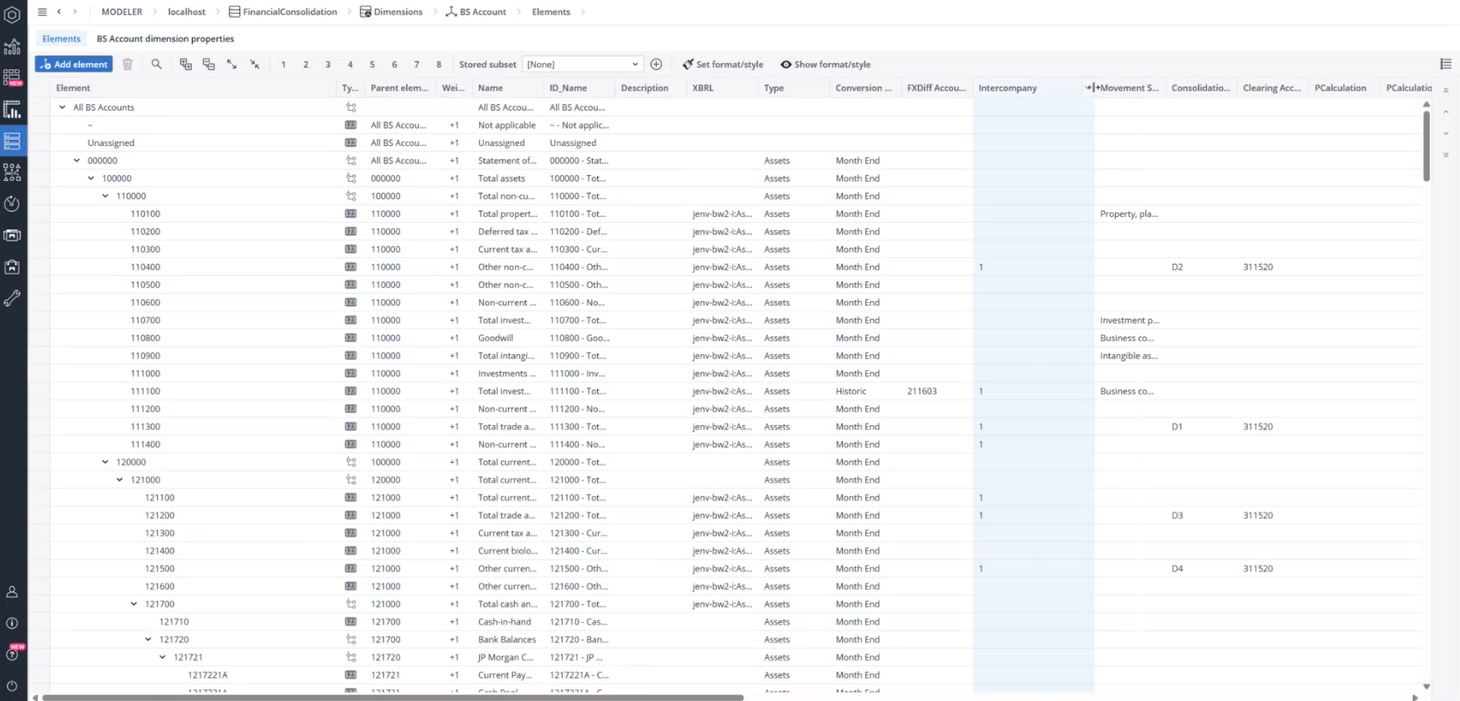Toggle Show format/style eye option
Image resolution: width=1460 pixels, height=701 pixels.
(x=825, y=64)
